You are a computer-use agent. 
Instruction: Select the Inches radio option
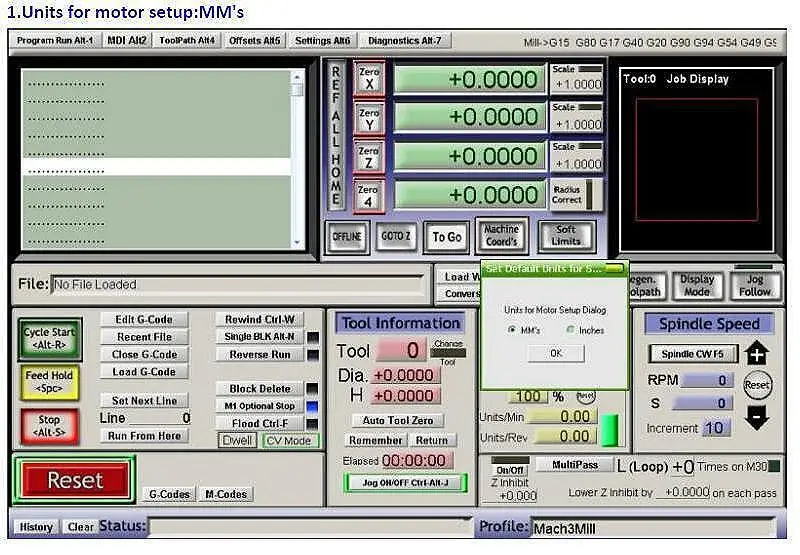click(x=570, y=330)
